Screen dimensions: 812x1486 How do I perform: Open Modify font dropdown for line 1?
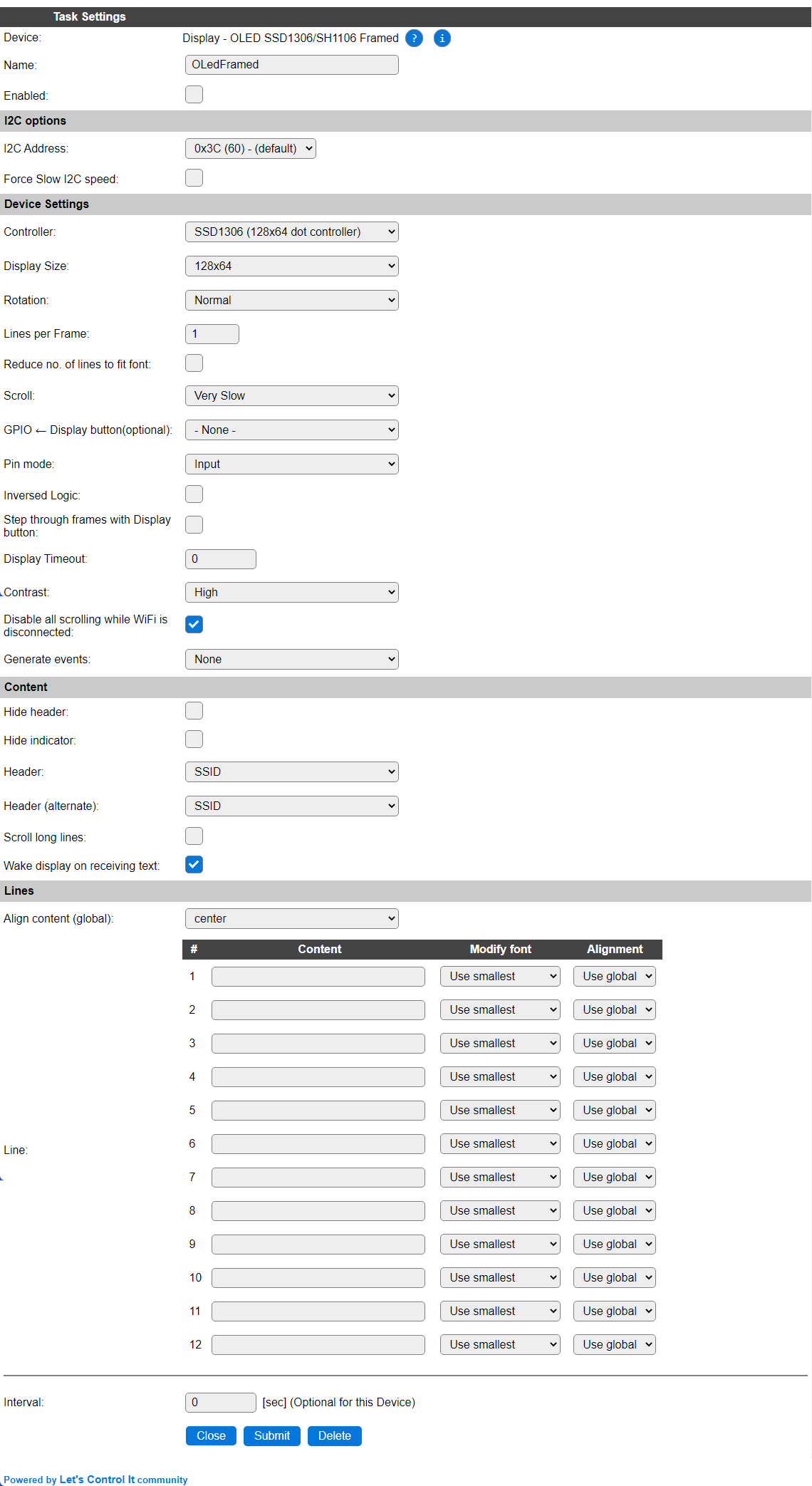click(x=500, y=976)
